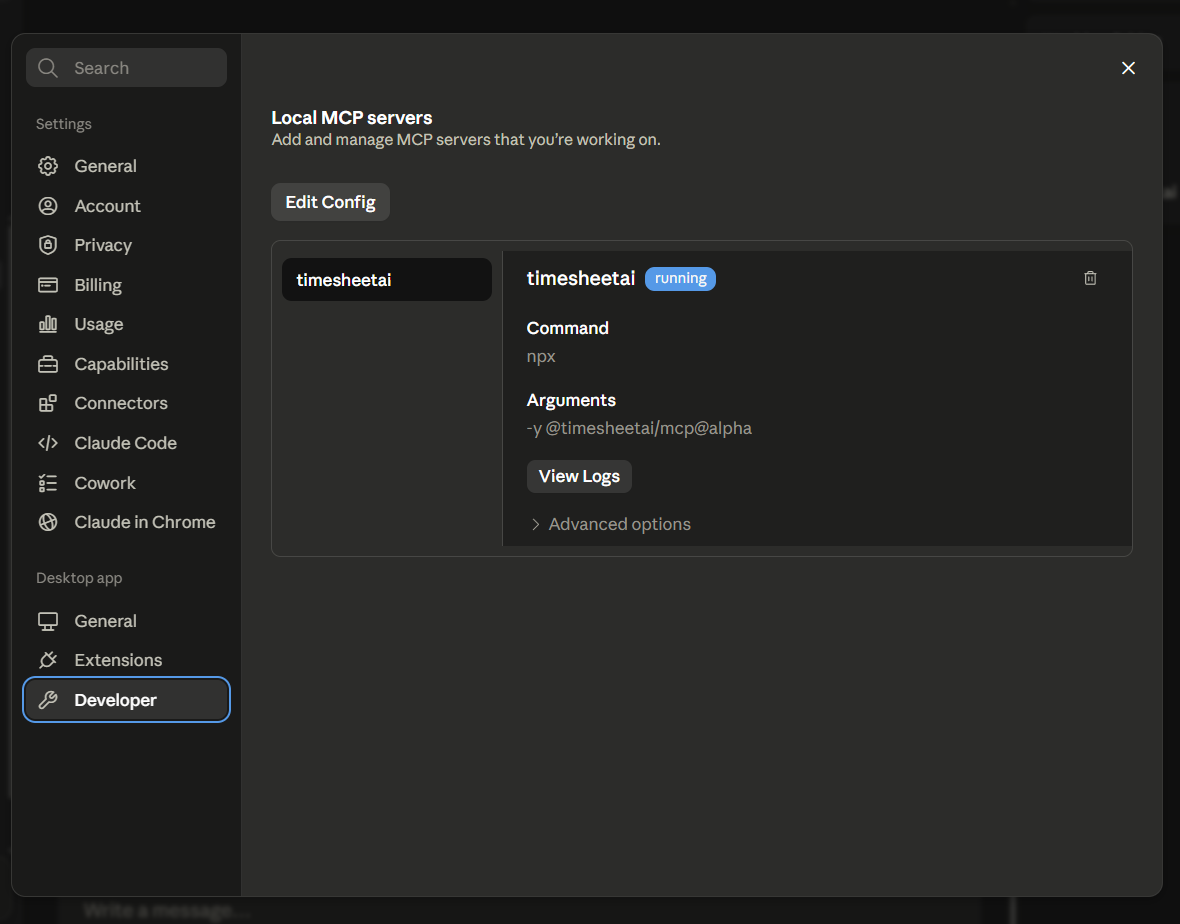The height and width of the screenshot is (924, 1180).
Task: Click the Extensions plug icon
Action: click(x=48, y=660)
